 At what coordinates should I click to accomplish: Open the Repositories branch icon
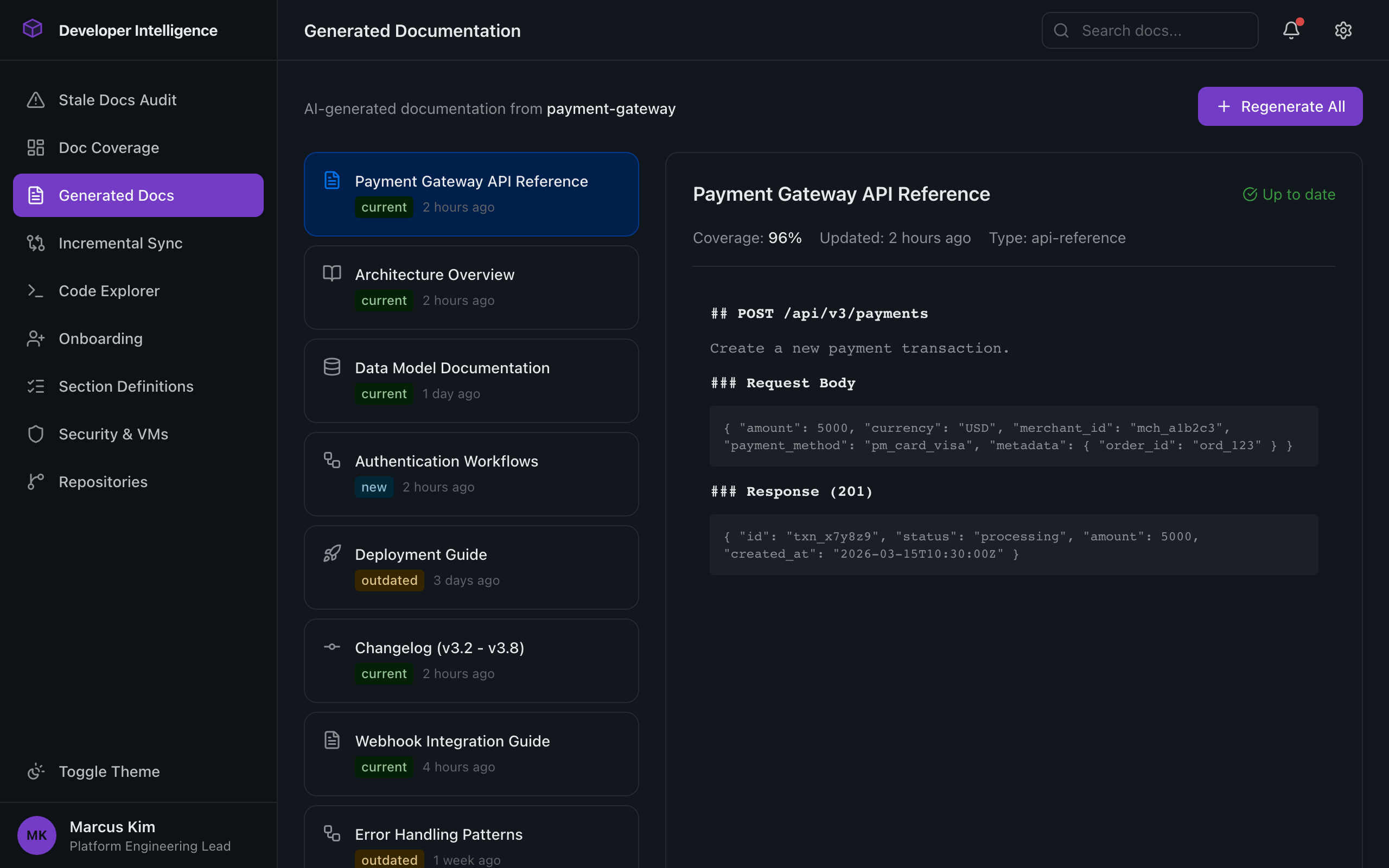click(36, 481)
